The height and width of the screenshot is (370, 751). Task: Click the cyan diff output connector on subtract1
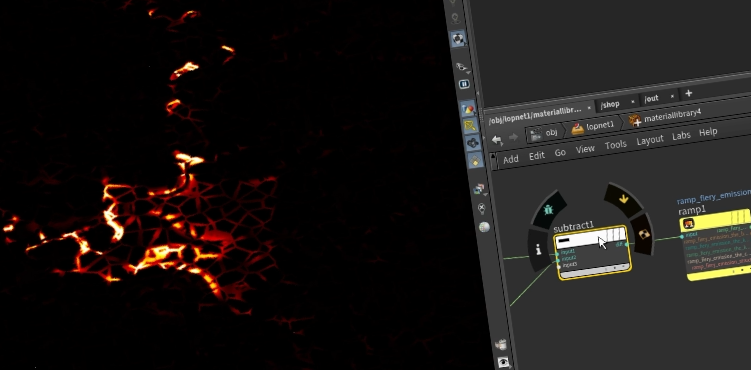tap(627, 245)
